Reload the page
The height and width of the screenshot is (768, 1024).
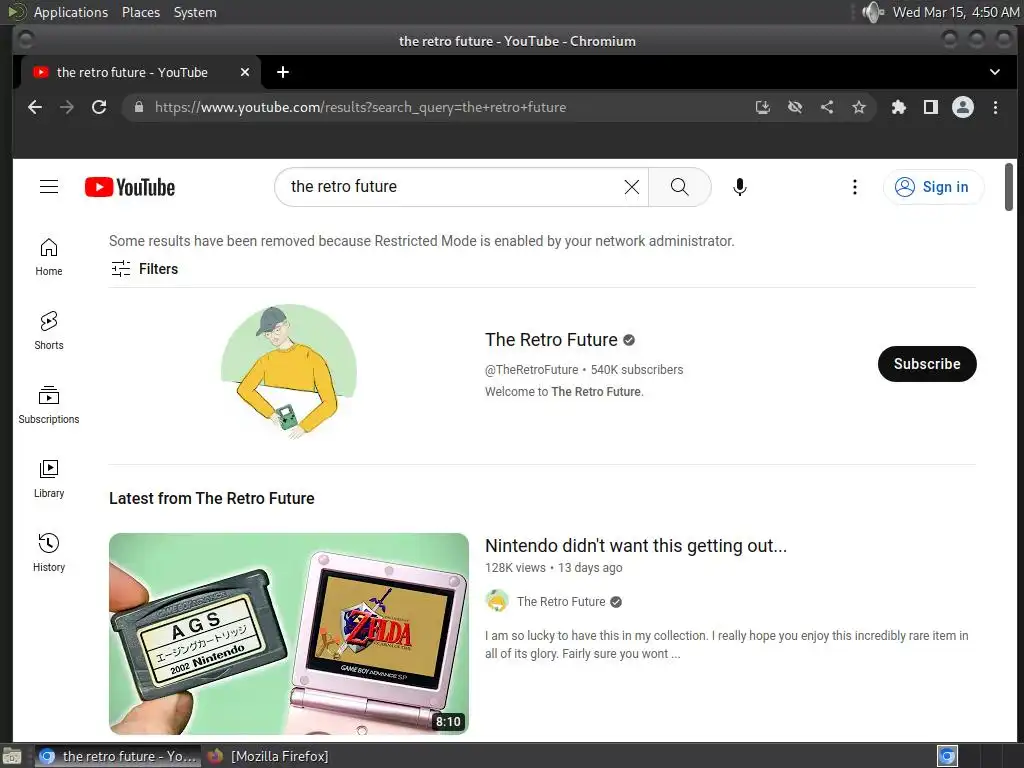pyautogui.click(x=99, y=107)
